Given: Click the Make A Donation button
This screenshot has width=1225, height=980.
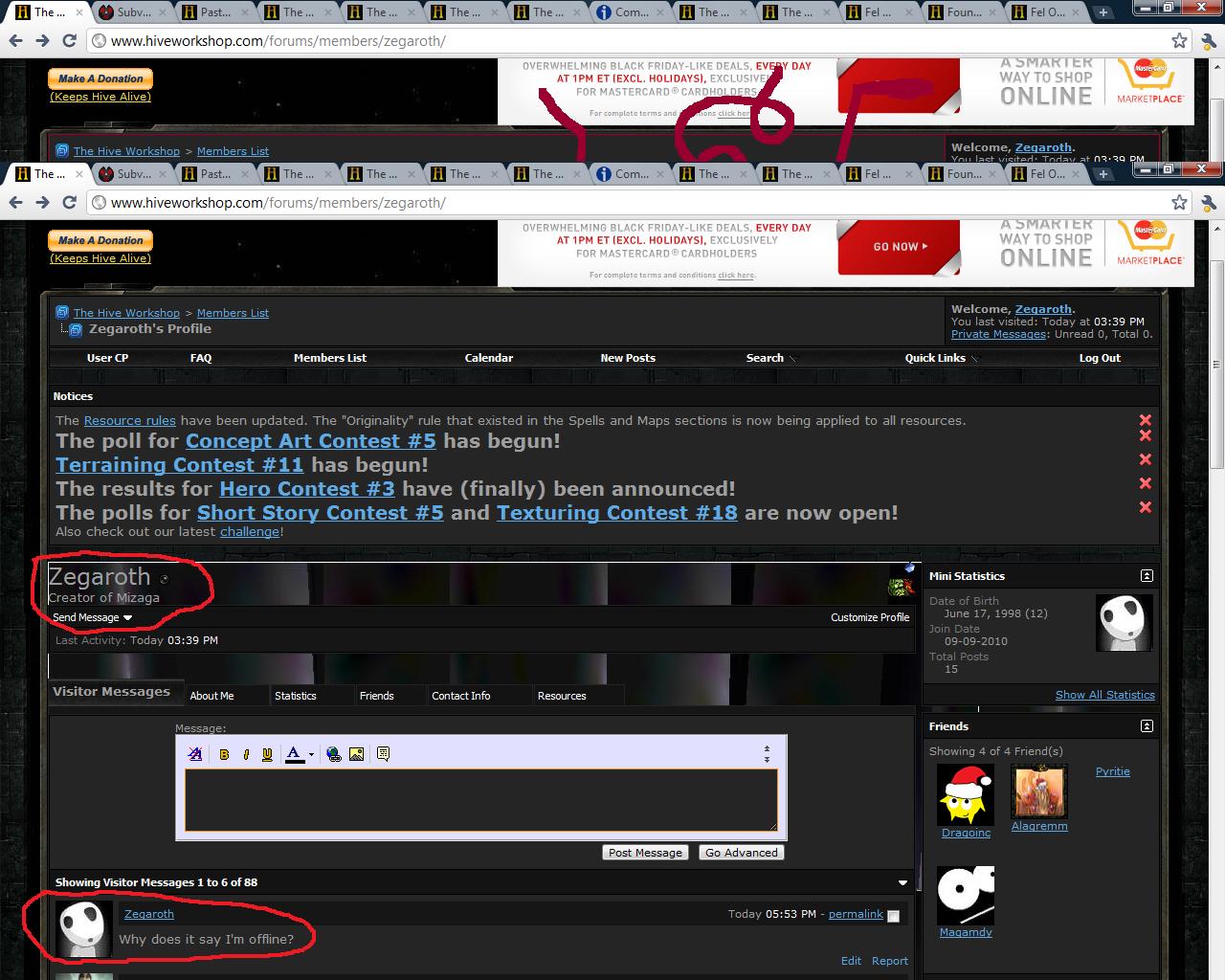Looking at the screenshot, I should (100, 240).
